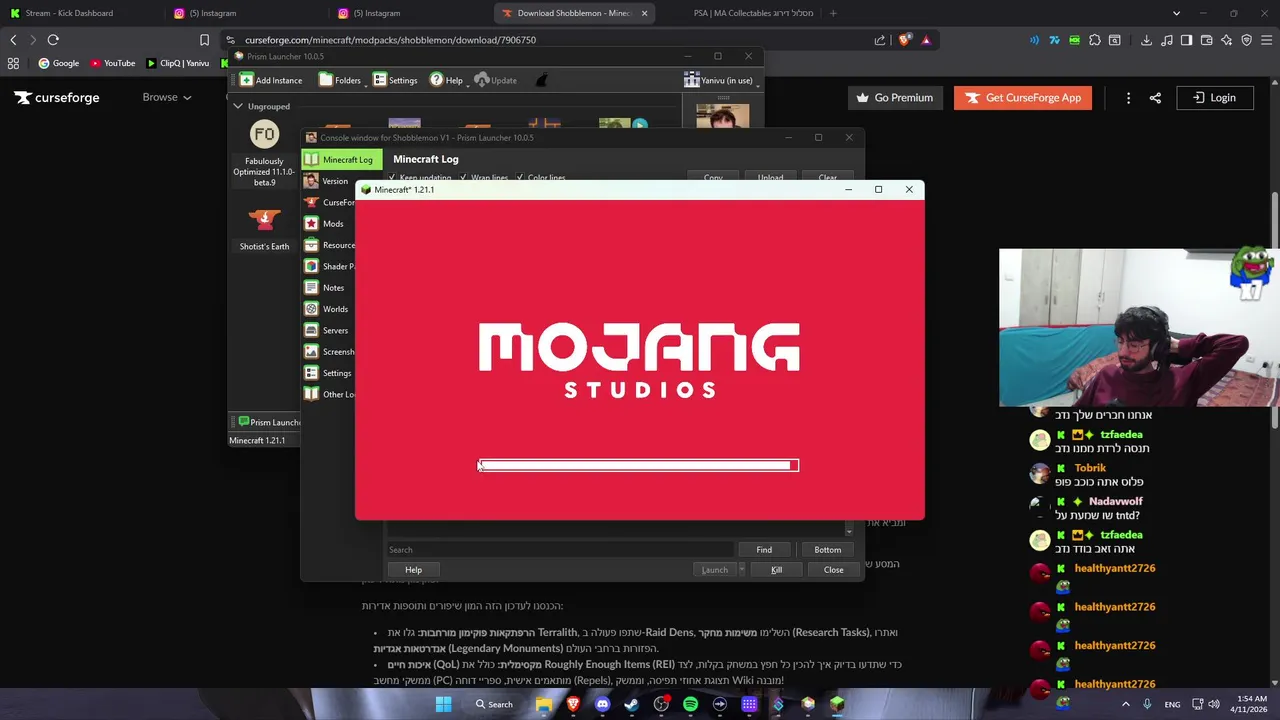Open the Windows Start menu

point(443,704)
